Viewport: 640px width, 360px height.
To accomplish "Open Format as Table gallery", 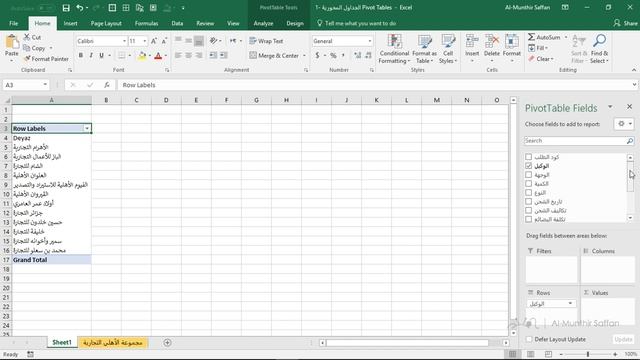I will [424, 49].
